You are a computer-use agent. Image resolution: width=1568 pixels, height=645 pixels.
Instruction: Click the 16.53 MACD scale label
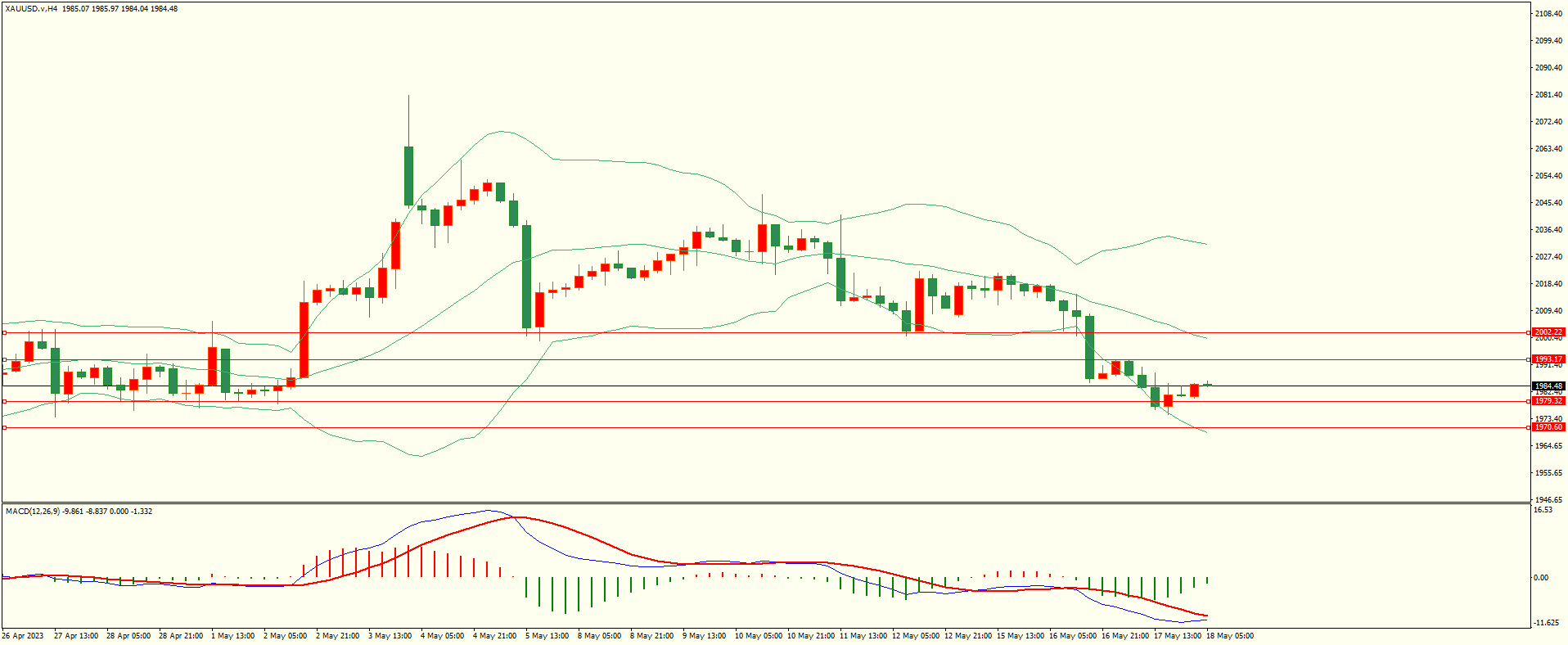1543,510
